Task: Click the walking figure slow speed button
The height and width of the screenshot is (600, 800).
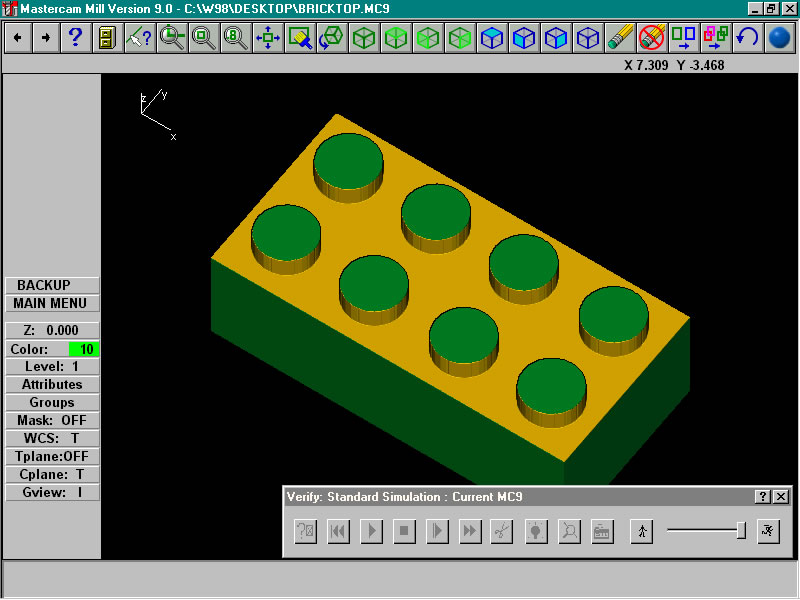Action: coord(642,531)
